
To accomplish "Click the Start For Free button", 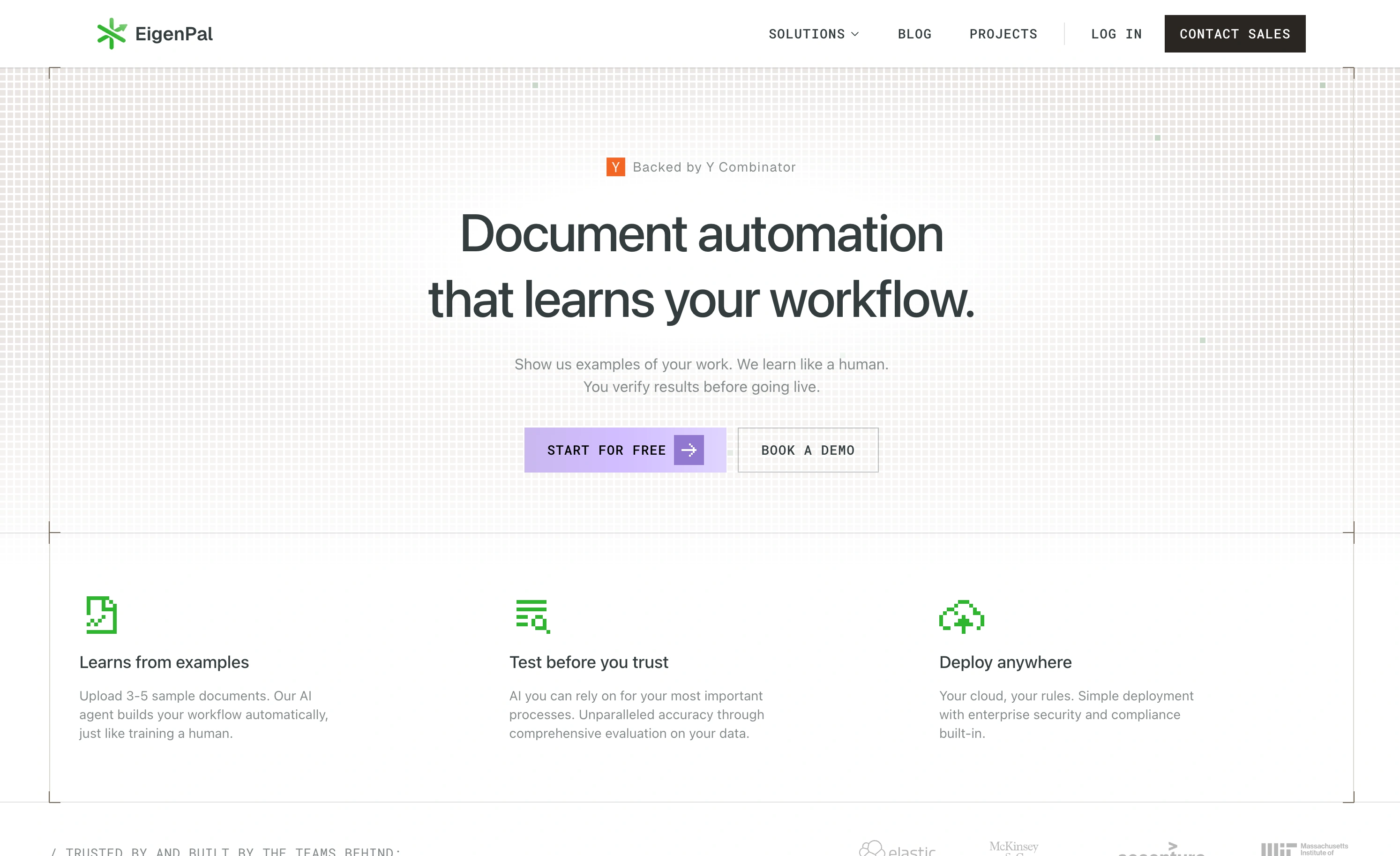I will pyautogui.click(x=625, y=450).
